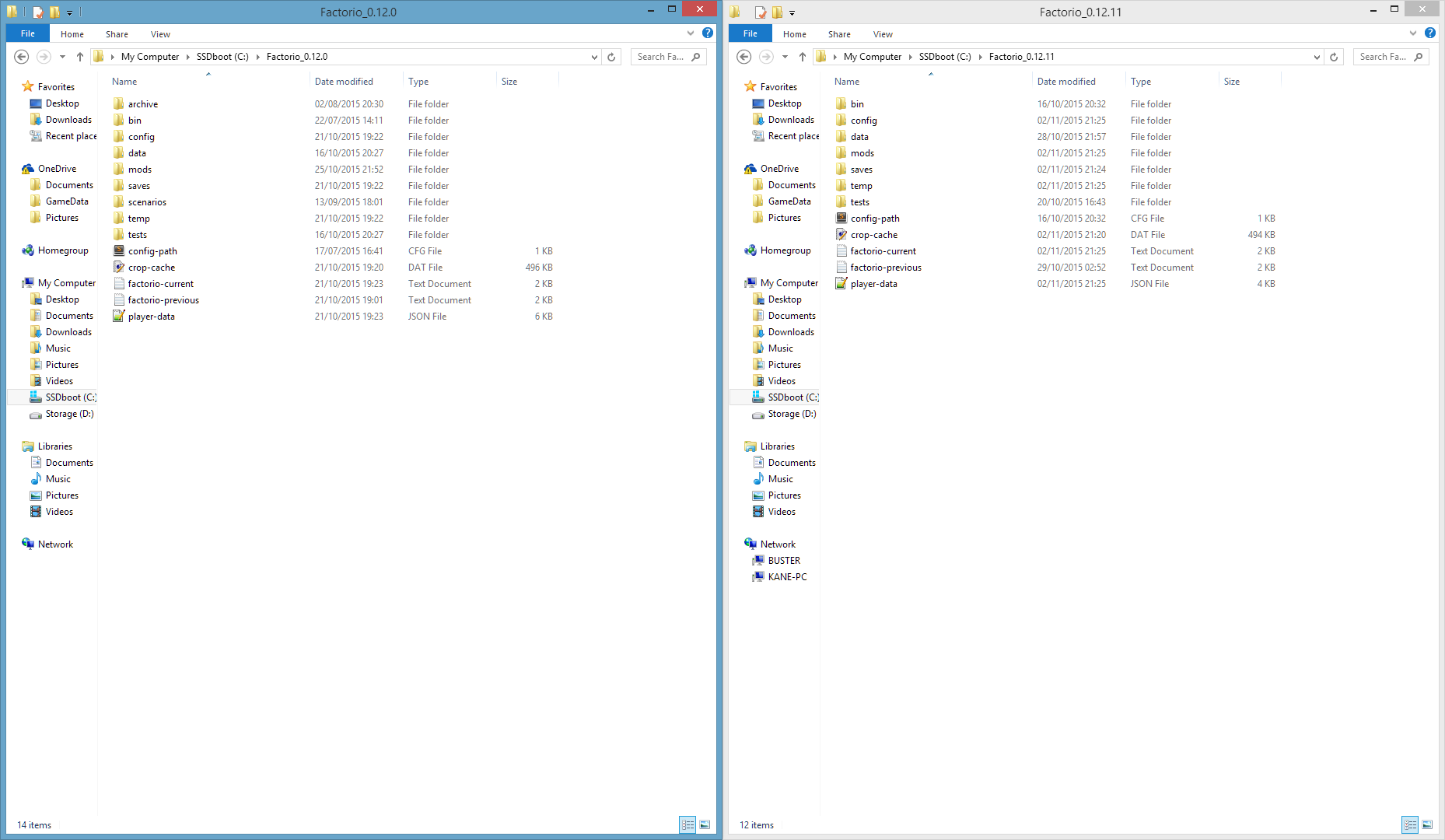This screenshot has height=840, width=1445.
Task: Expand the ribbon in the Factorio_0.12.0 window
Action: tap(691, 33)
